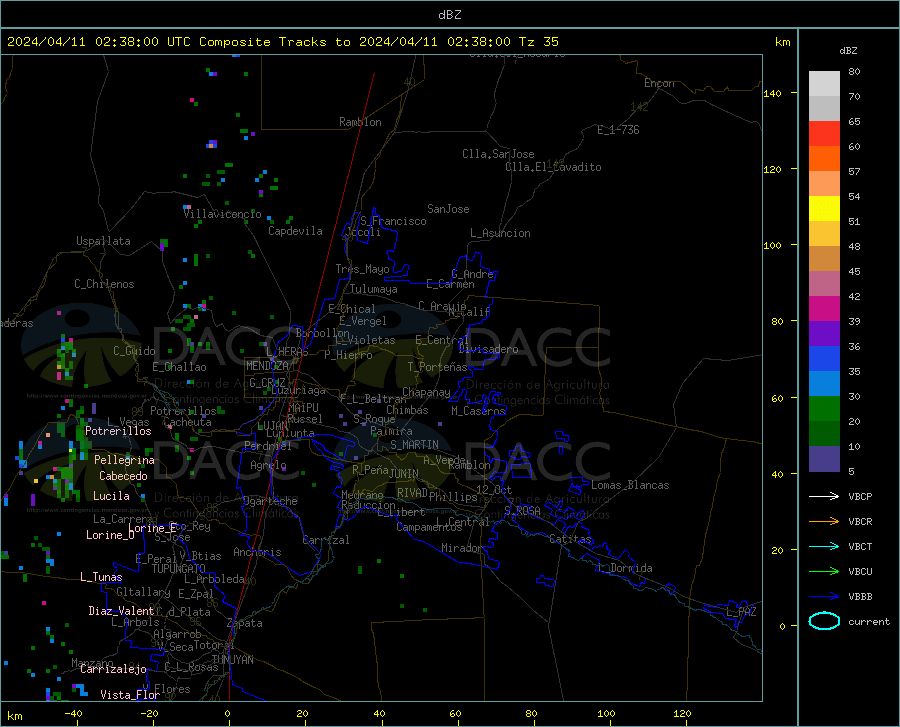The image size is (900, 727).
Task: Click the TUPUNGATO map label
Action: pyautogui.click(x=179, y=569)
